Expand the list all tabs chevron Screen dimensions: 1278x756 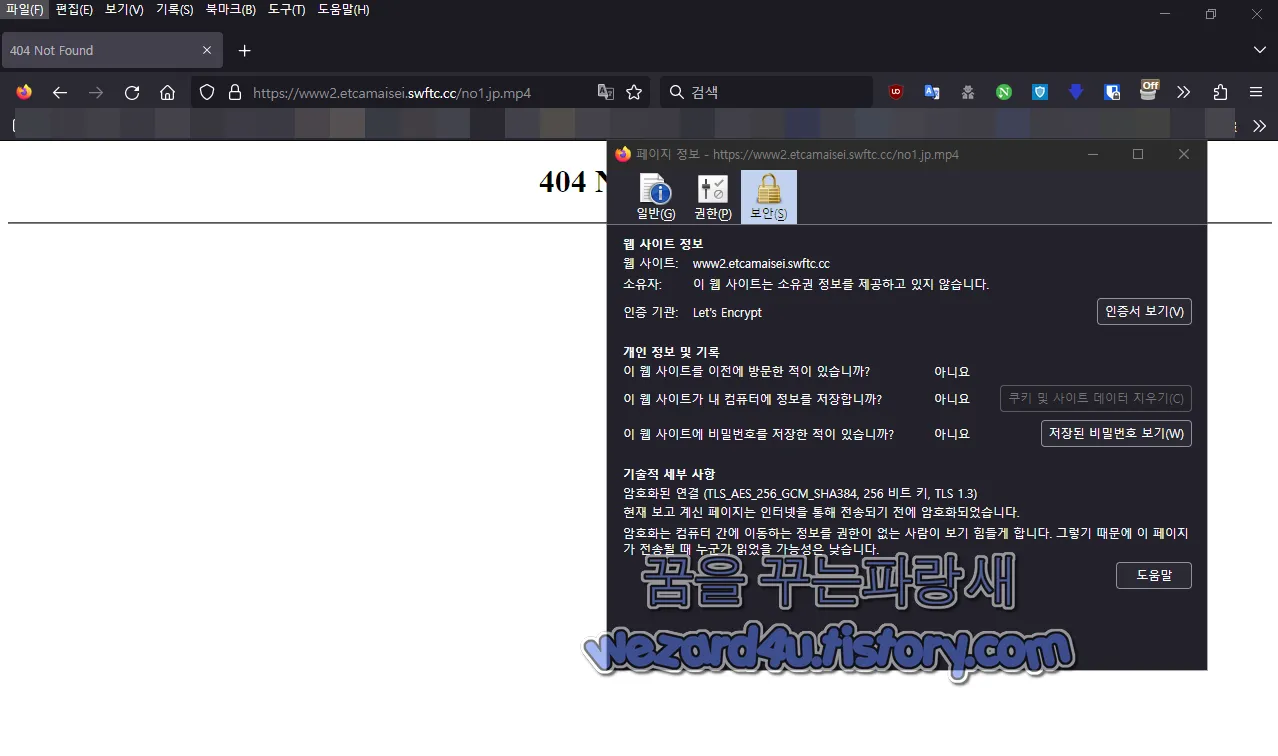point(1259,50)
